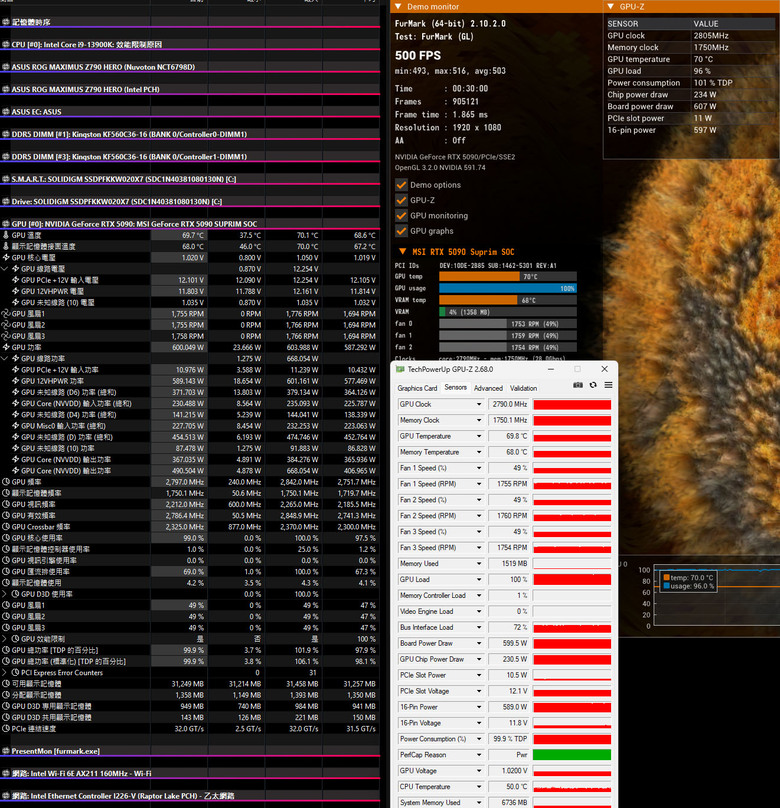Collapse the GPU 線路功率 tree group

tap(5, 359)
